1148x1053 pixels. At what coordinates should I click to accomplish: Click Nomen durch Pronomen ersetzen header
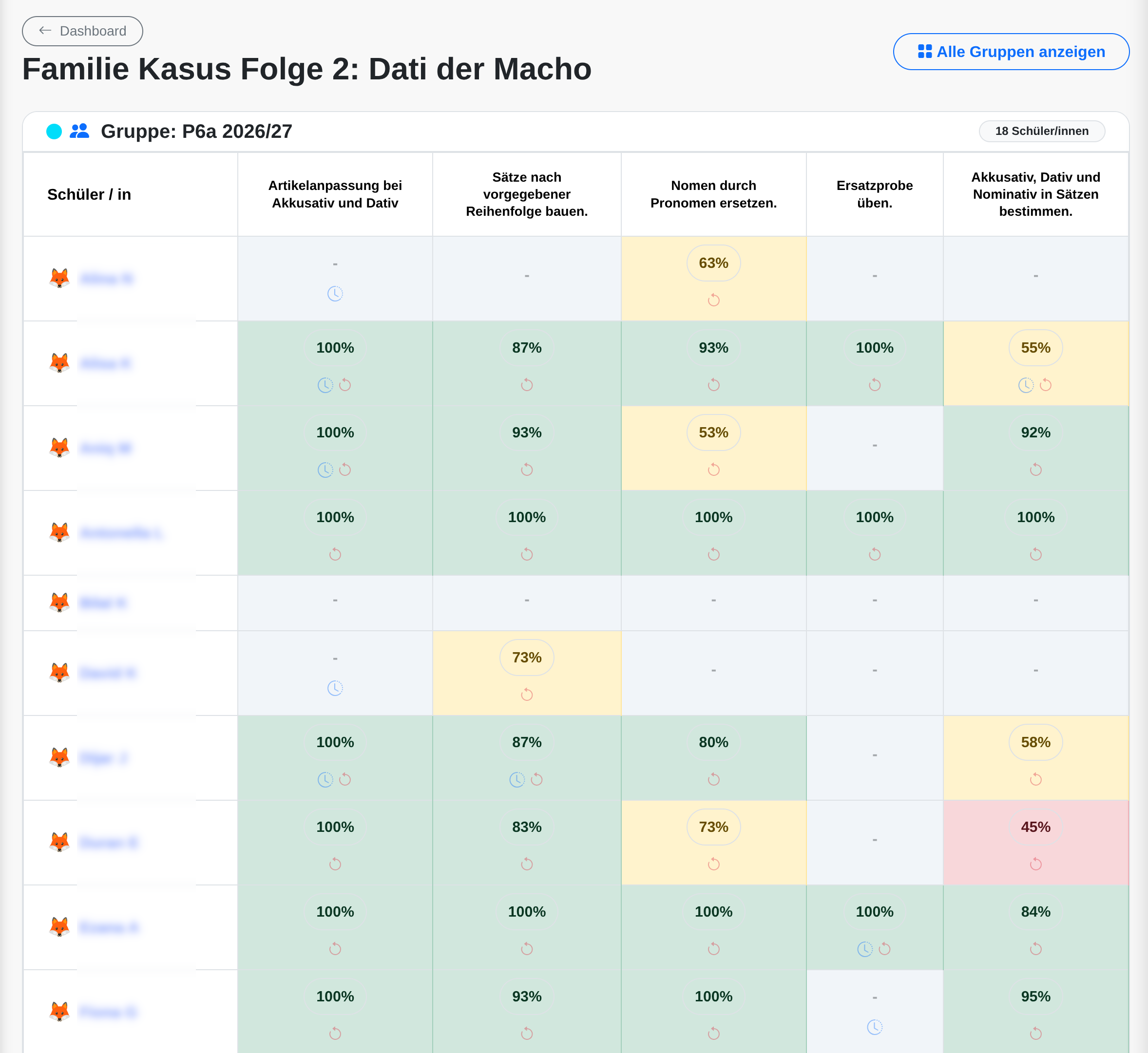(x=714, y=194)
